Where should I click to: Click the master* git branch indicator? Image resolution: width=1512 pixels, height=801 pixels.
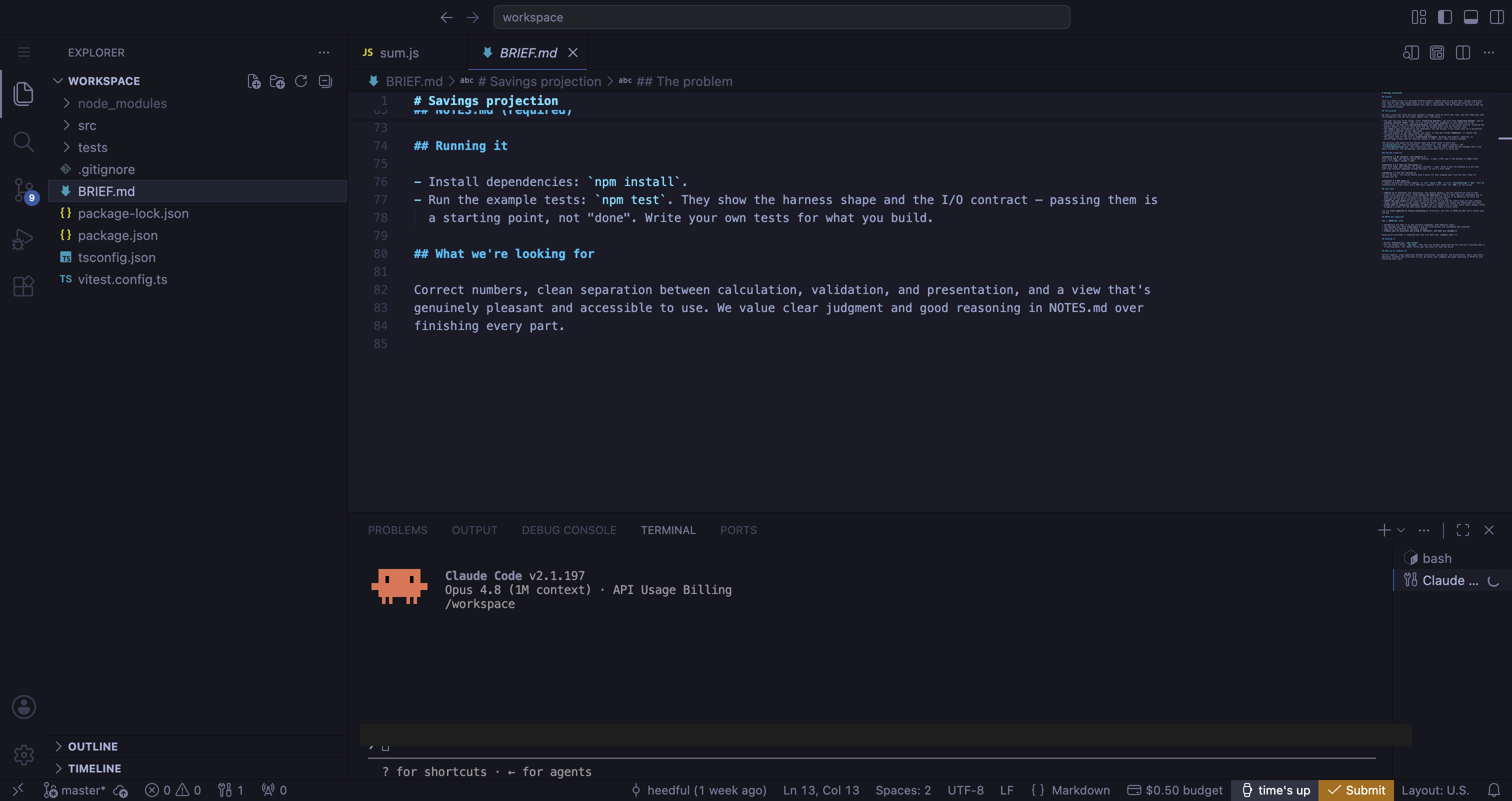74,790
